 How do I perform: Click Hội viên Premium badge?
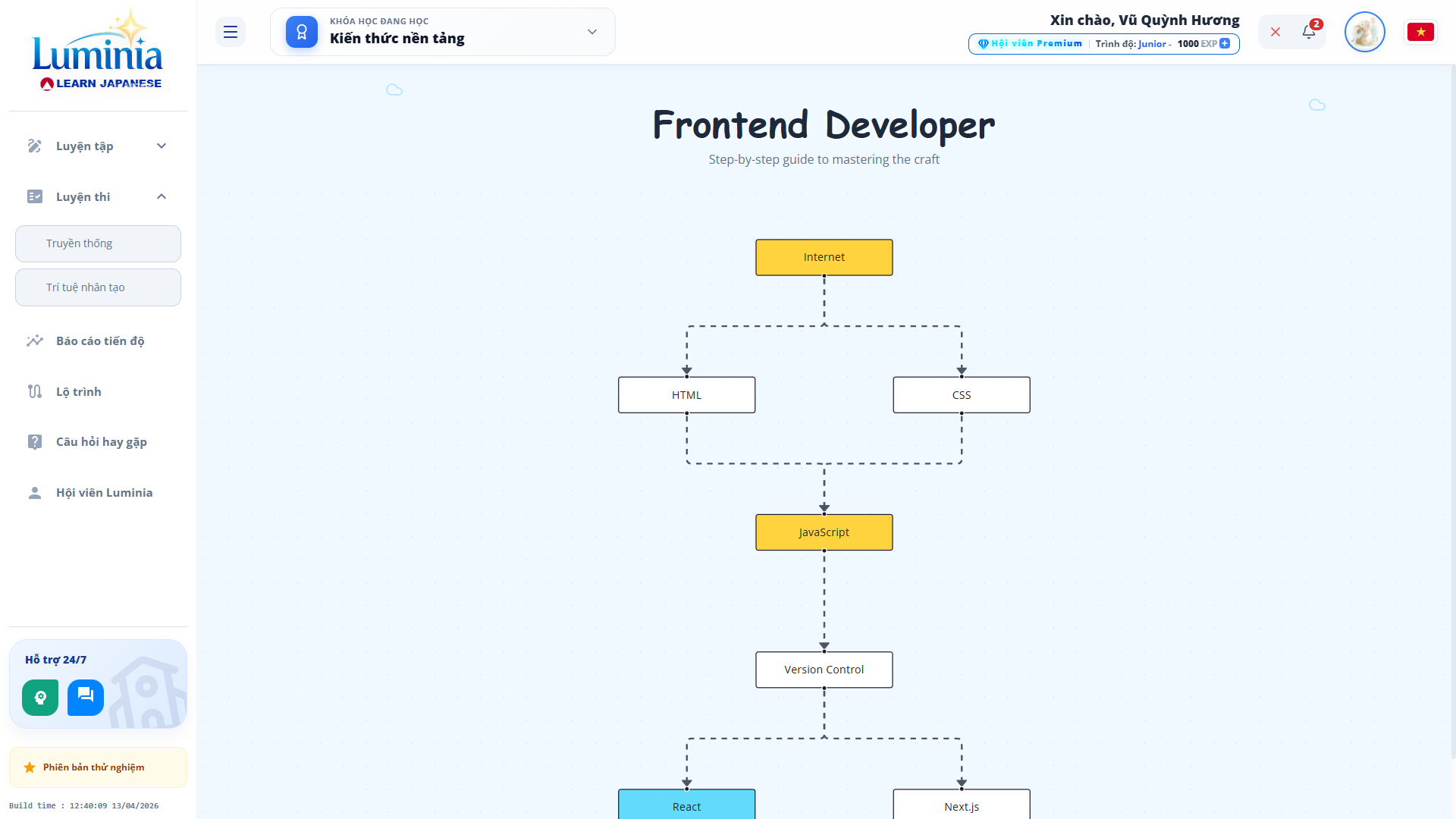coord(1031,43)
